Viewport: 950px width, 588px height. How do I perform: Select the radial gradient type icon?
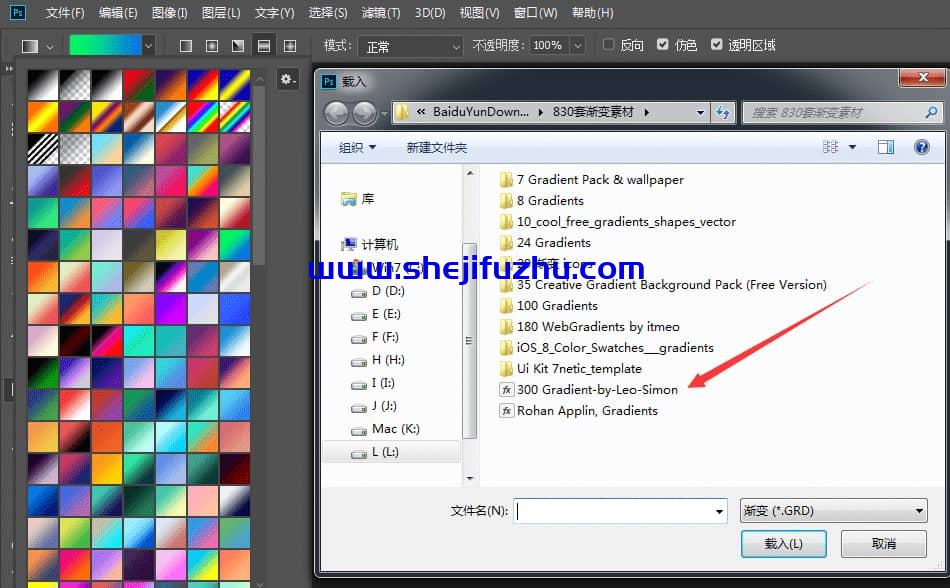[212, 46]
